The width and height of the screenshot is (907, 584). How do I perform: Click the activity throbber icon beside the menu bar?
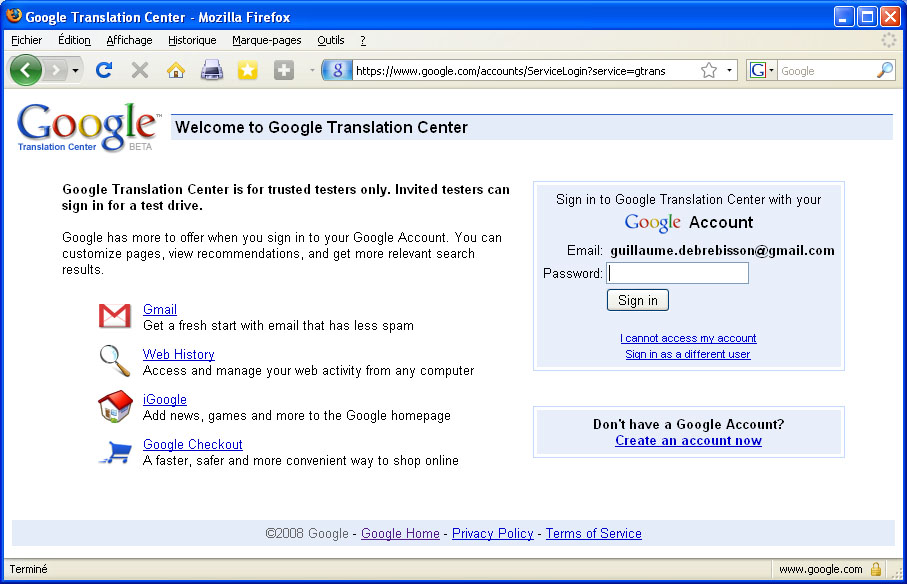pyautogui.click(x=889, y=40)
